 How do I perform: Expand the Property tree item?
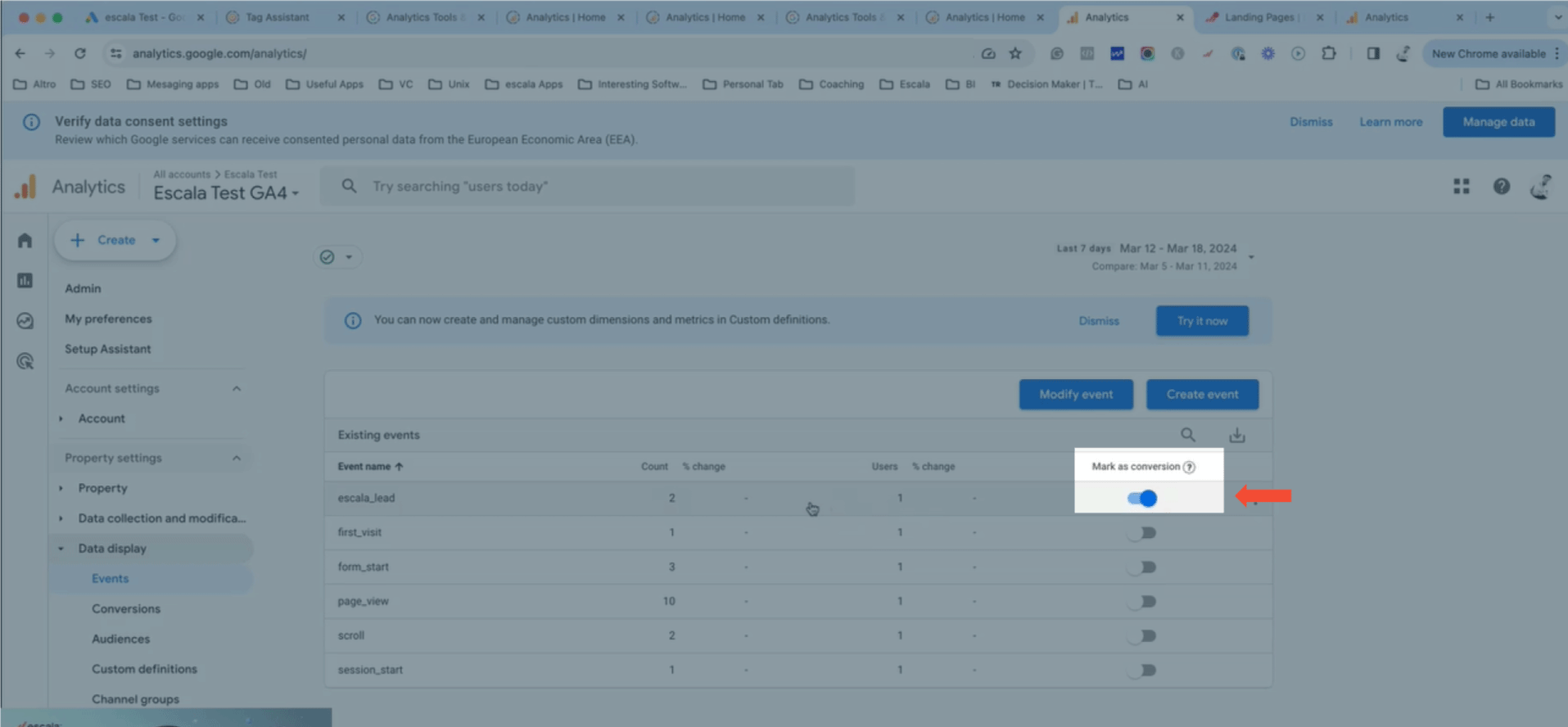pos(61,488)
